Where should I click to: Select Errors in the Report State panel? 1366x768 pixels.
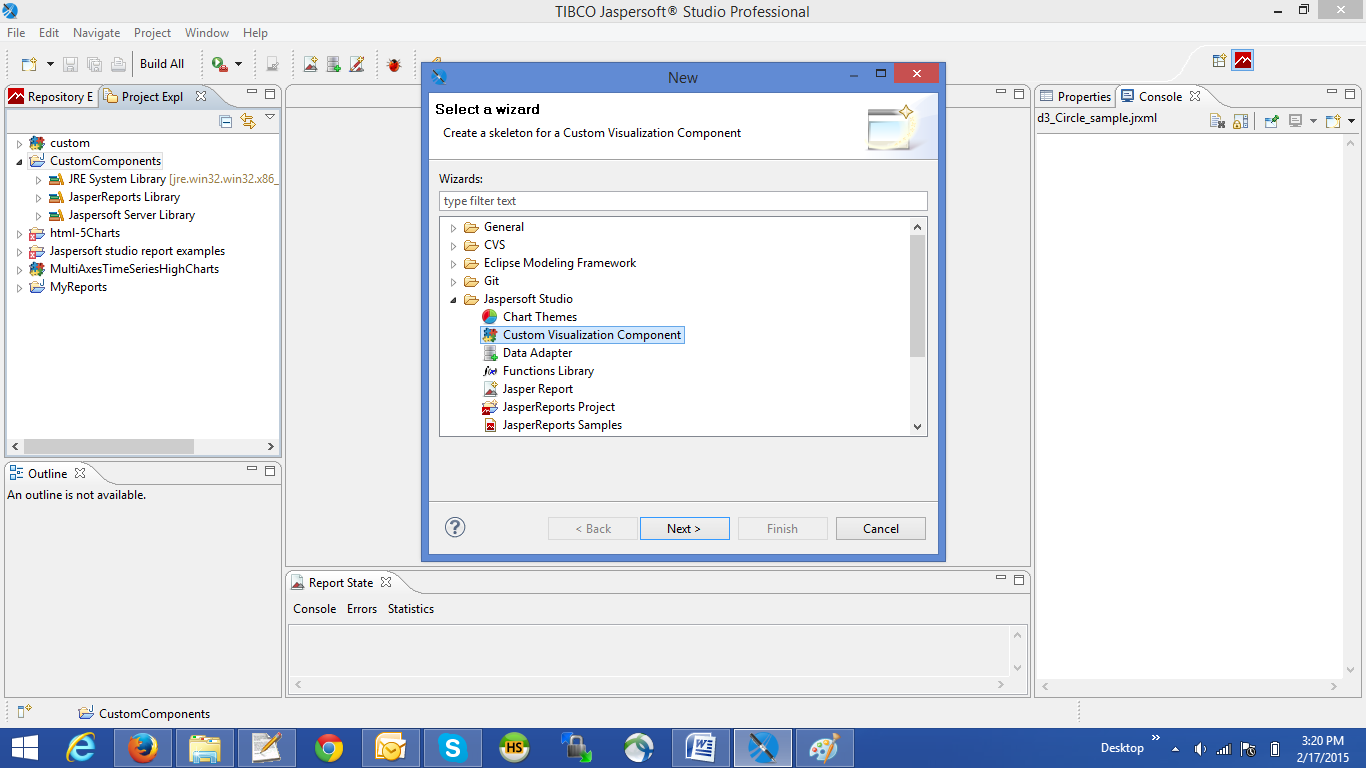click(x=362, y=609)
